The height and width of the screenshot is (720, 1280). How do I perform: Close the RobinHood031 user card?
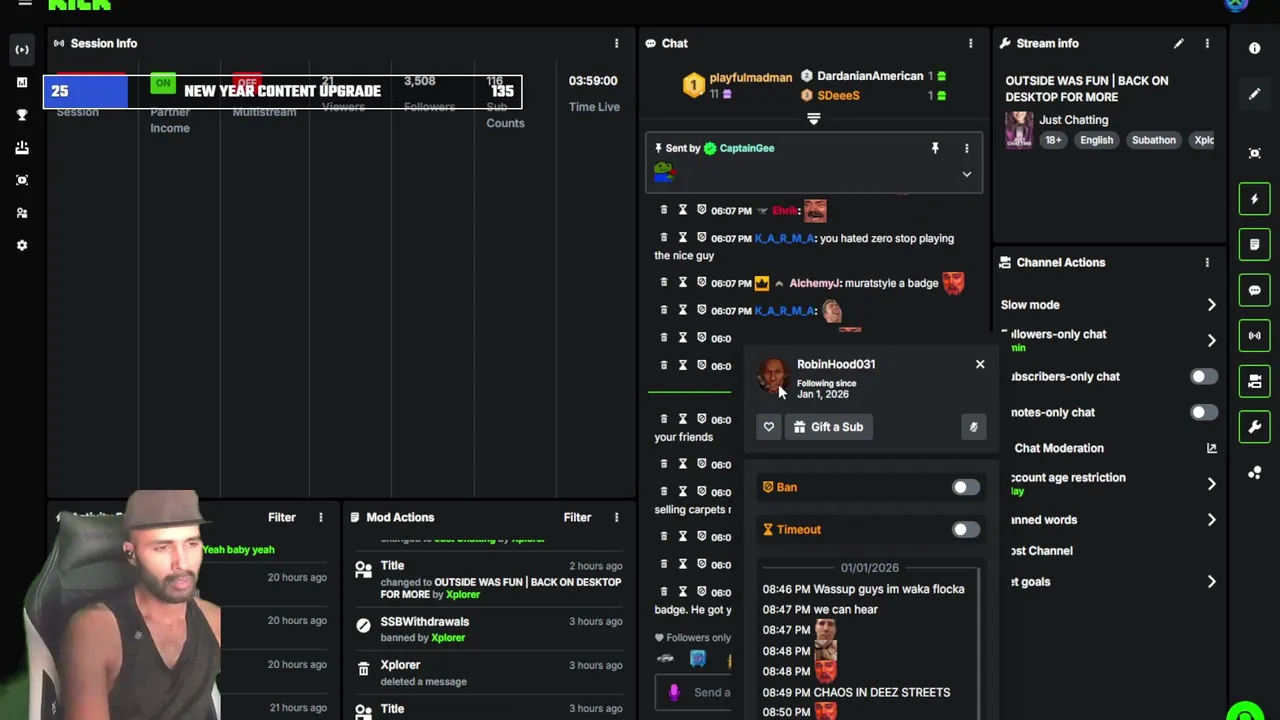click(980, 364)
